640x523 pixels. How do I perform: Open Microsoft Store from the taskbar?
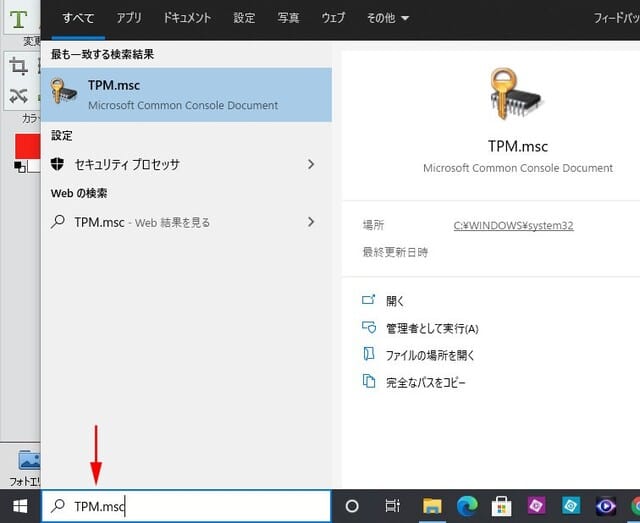502,506
